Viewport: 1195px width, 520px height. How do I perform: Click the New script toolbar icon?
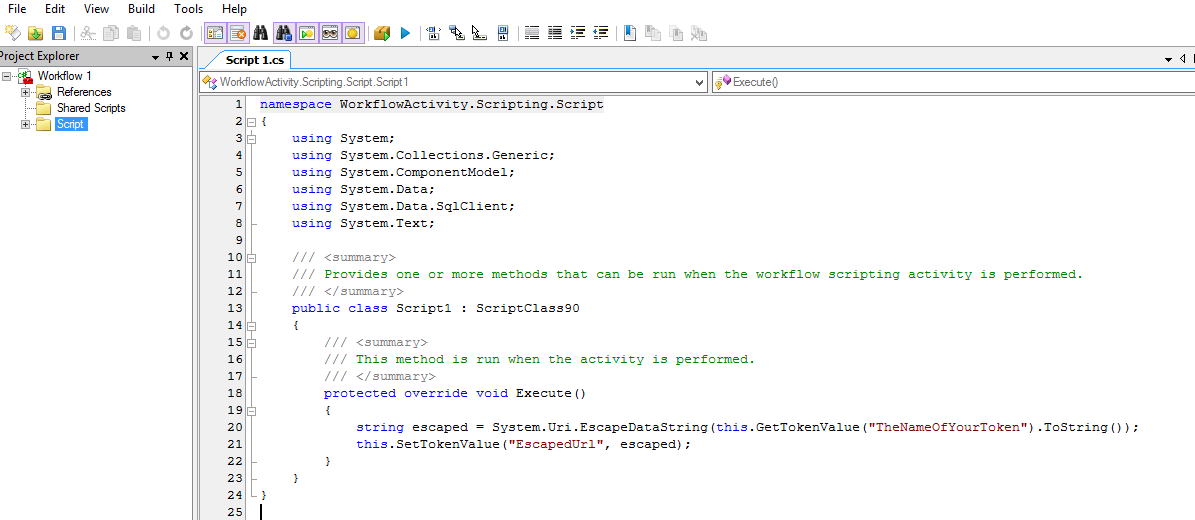[x=12, y=33]
